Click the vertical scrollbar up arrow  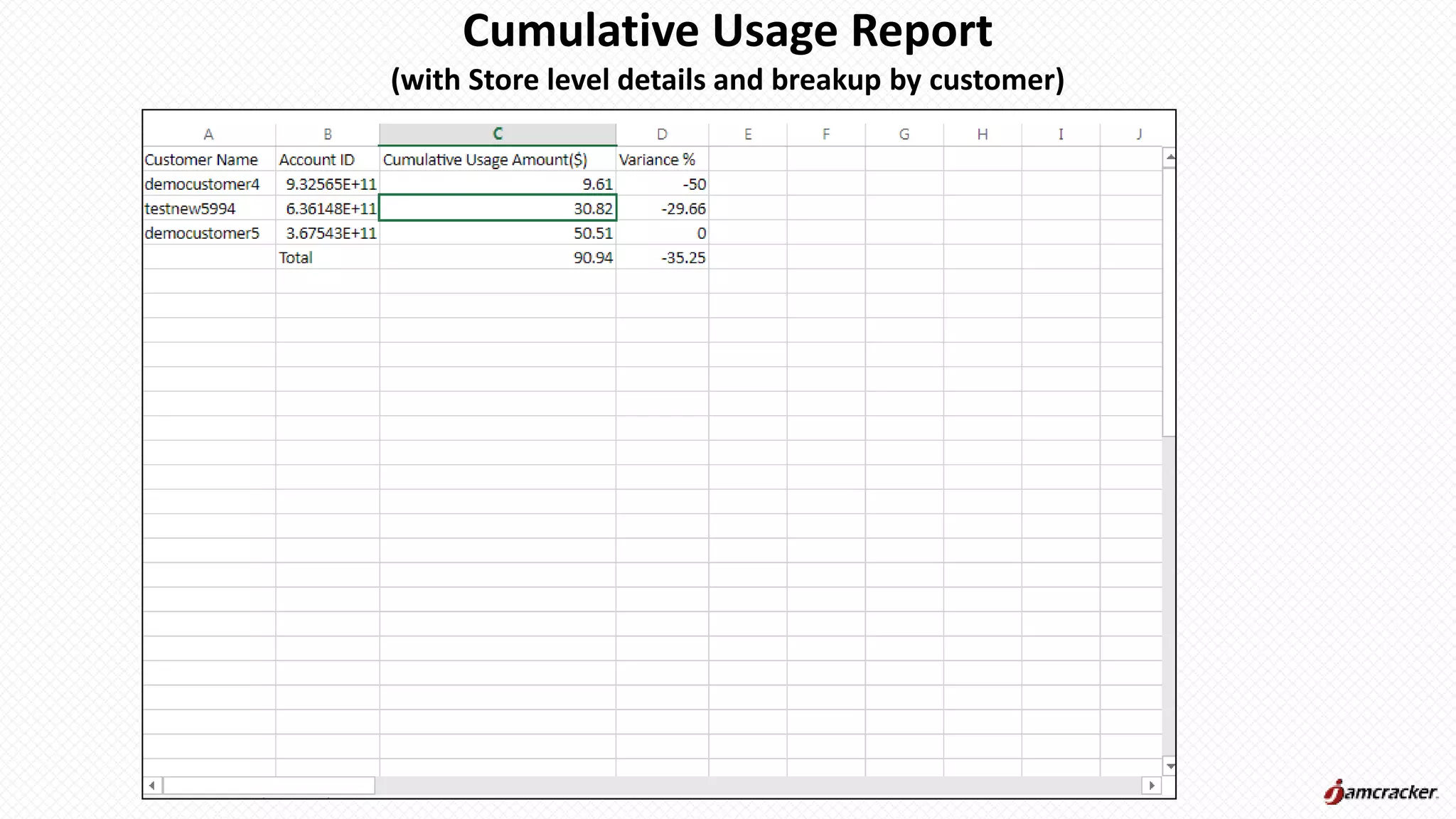[x=1169, y=156]
